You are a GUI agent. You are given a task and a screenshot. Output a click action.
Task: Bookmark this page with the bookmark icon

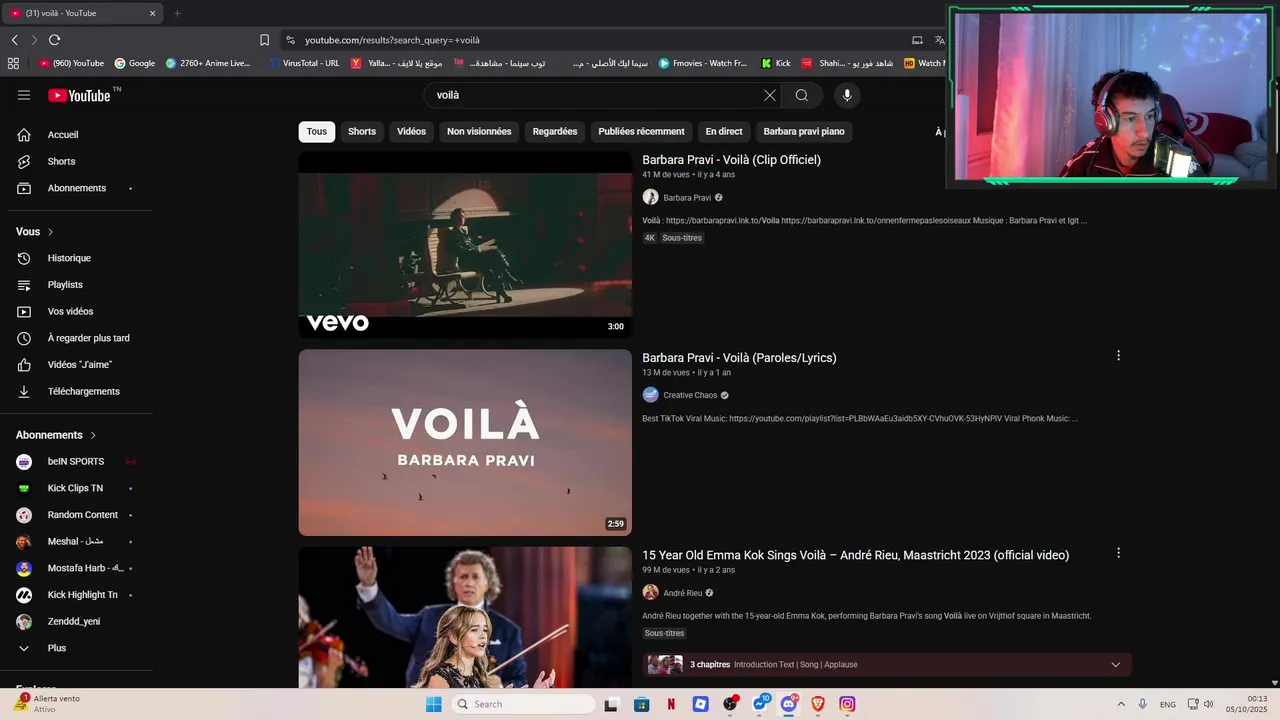[x=264, y=40]
